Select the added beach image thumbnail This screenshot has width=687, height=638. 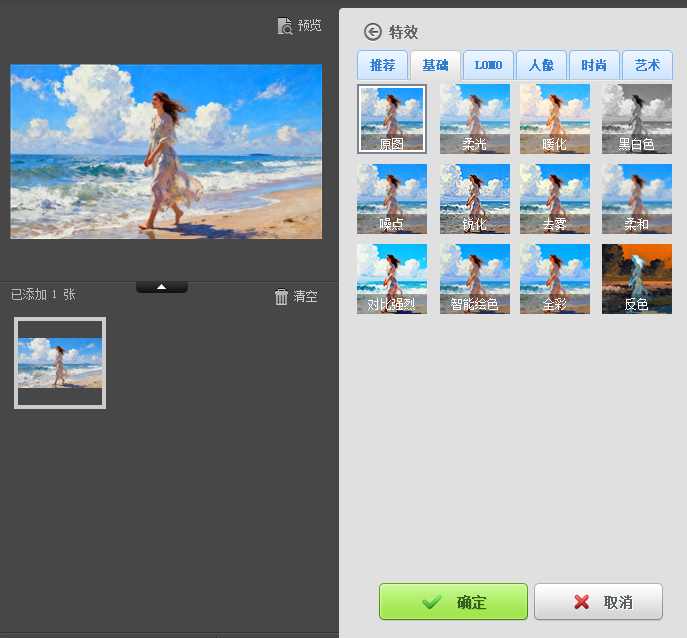click(x=60, y=362)
